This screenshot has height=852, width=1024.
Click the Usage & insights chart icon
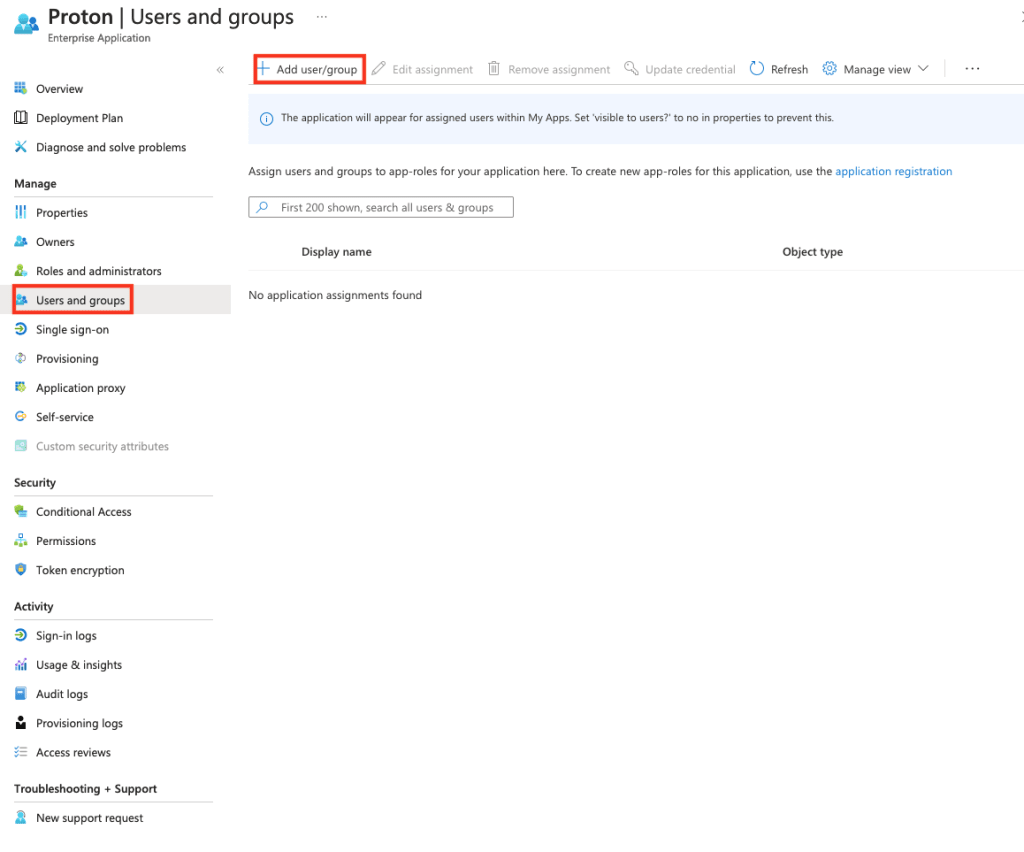21,665
